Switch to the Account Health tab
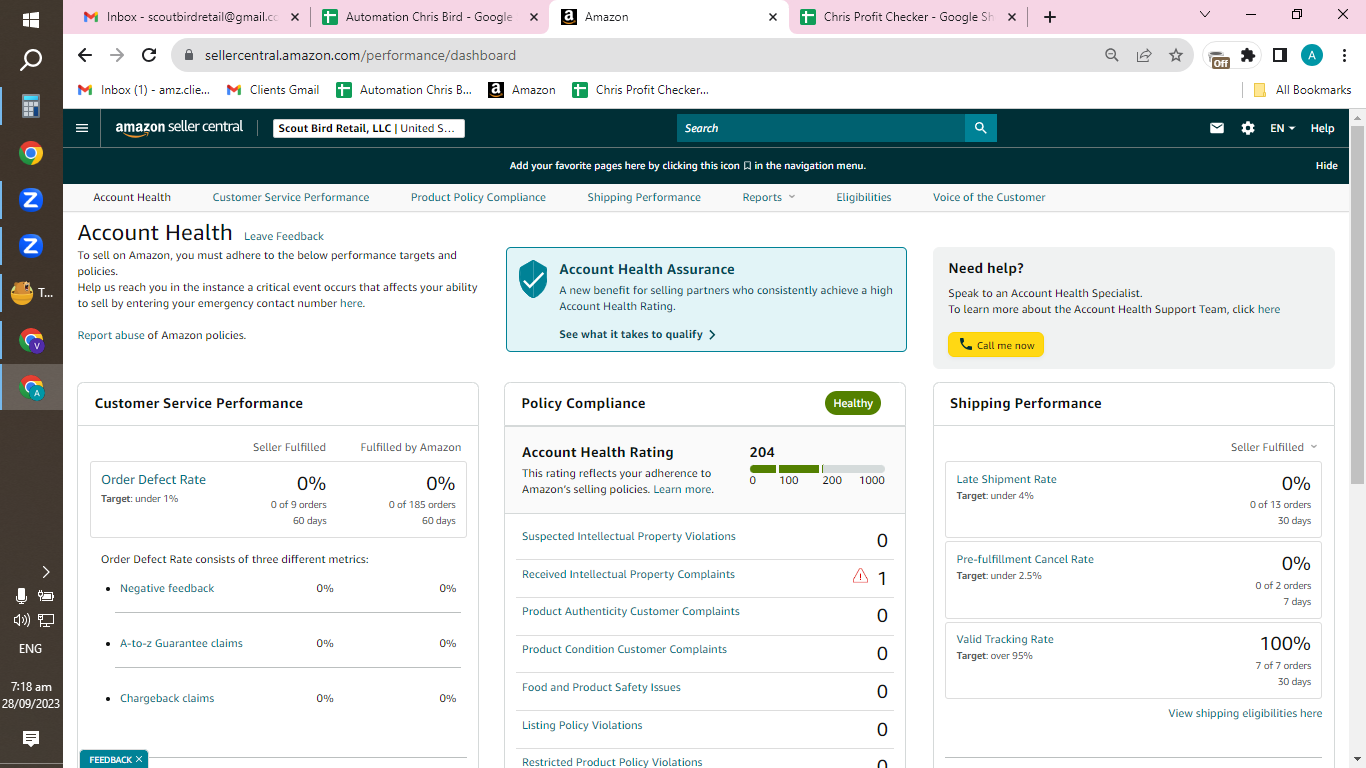Screen dimensions: 1366x768 point(132,197)
